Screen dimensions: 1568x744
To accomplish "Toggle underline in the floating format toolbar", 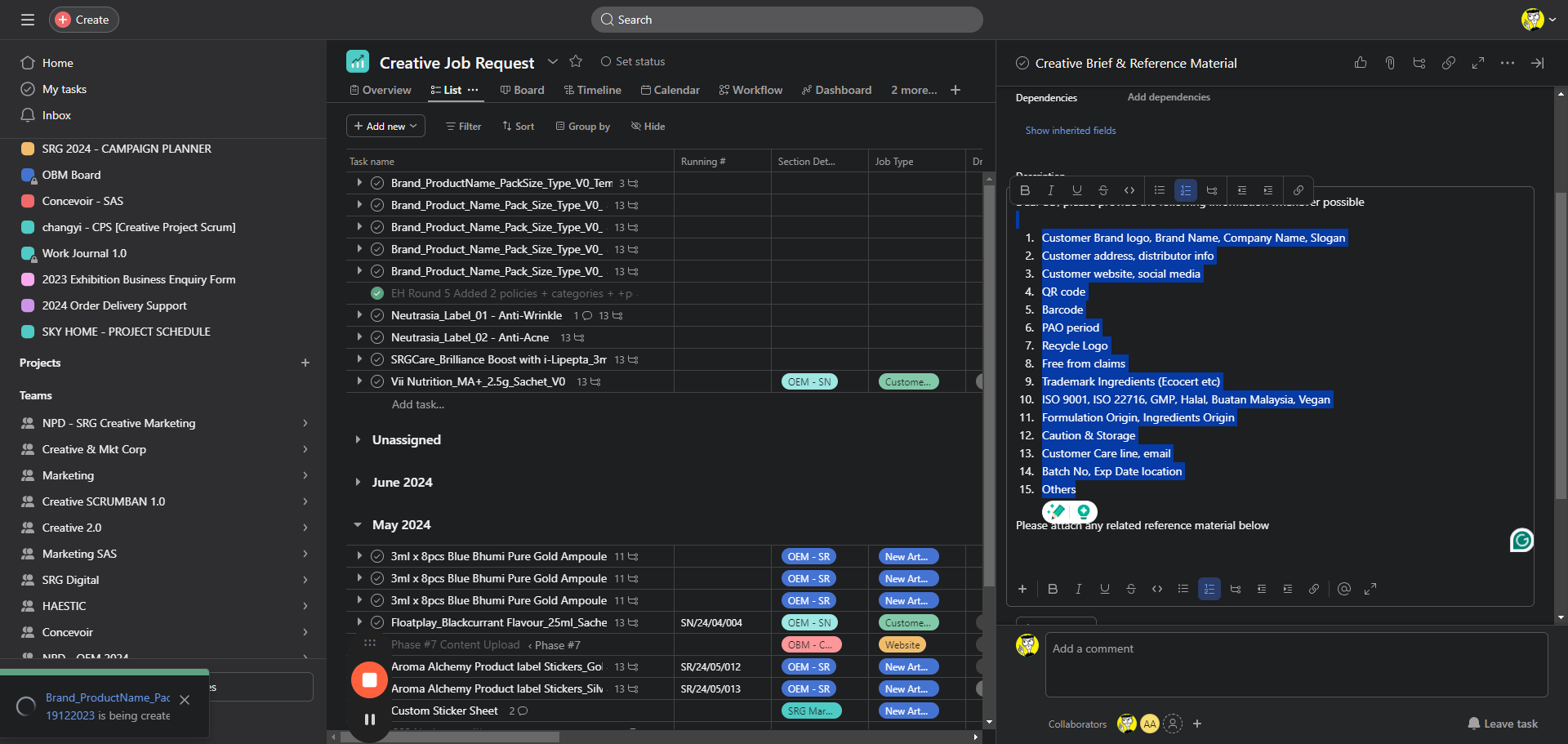I will [x=1077, y=190].
